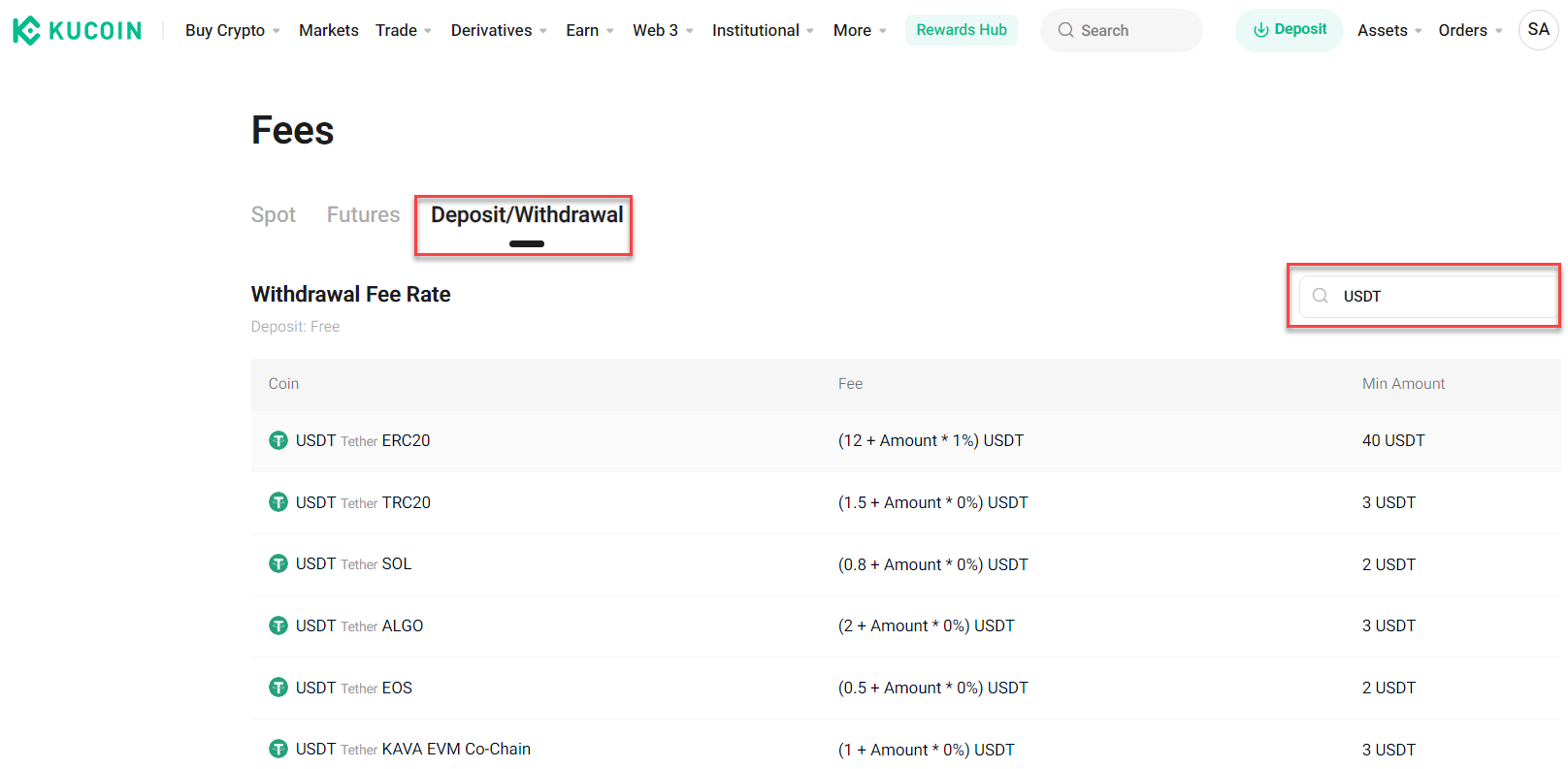Image resolution: width=1568 pixels, height=769 pixels.
Task: Open the More dropdown
Action: pyautogui.click(x=860, y=30)
